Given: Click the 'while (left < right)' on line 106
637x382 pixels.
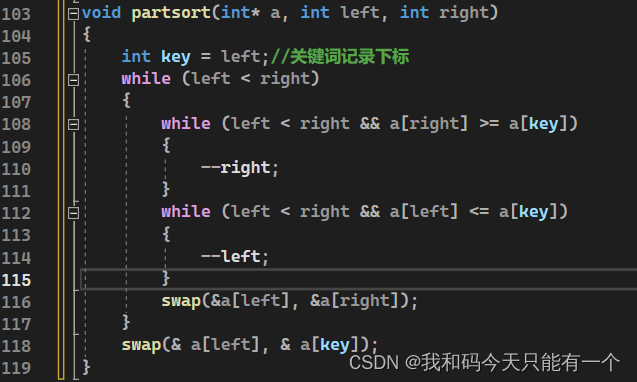Looking at the screenshot, I should 221,79.
